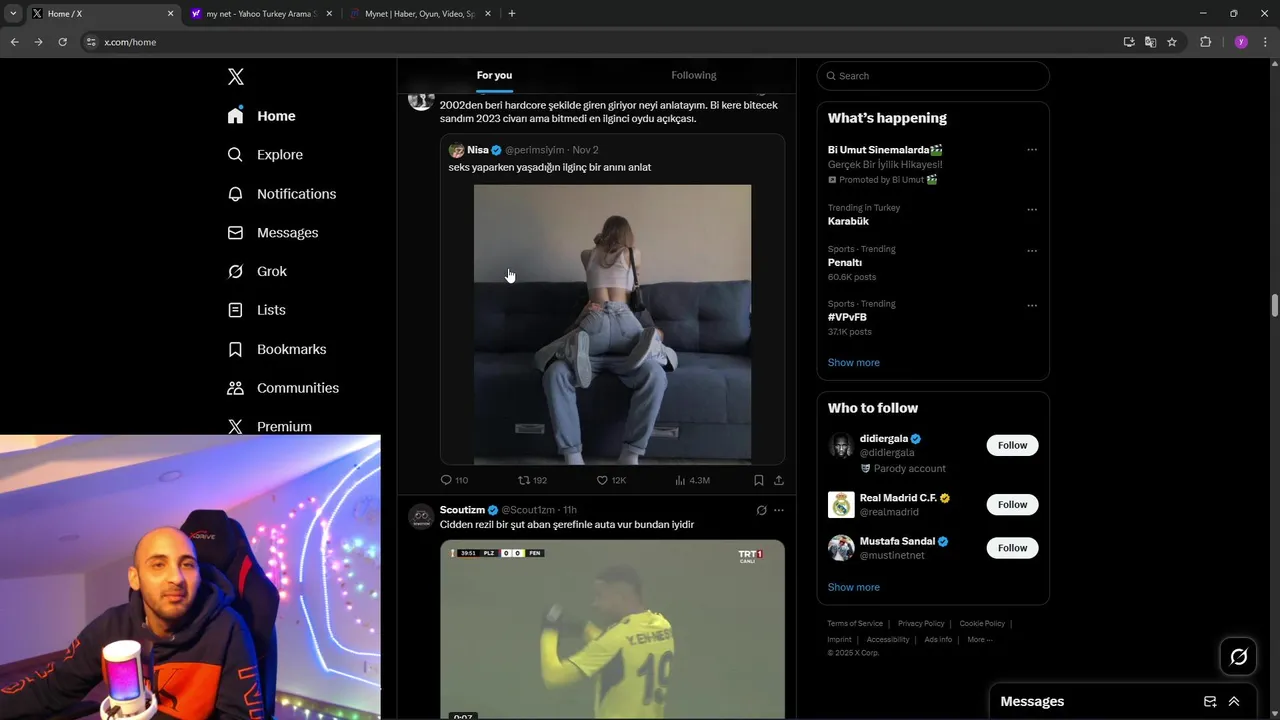Click the X logo in sidebar

pyautogui.click(x=236, y=77)
